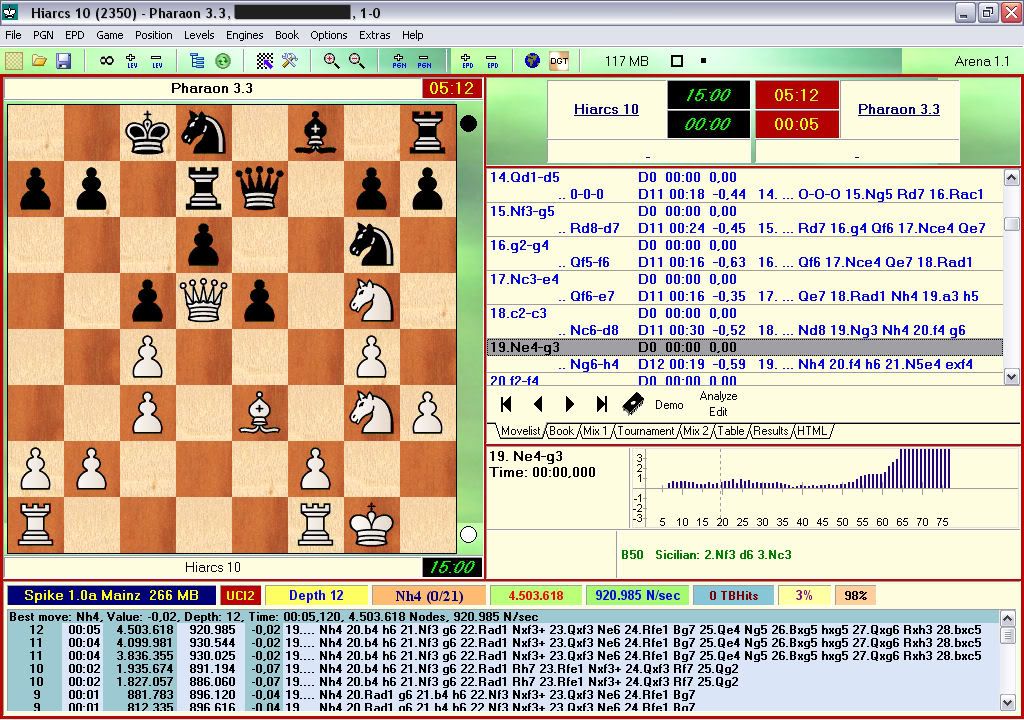Click the new game board icon
The image size is (1024, 720).
[x=14, y=61]
